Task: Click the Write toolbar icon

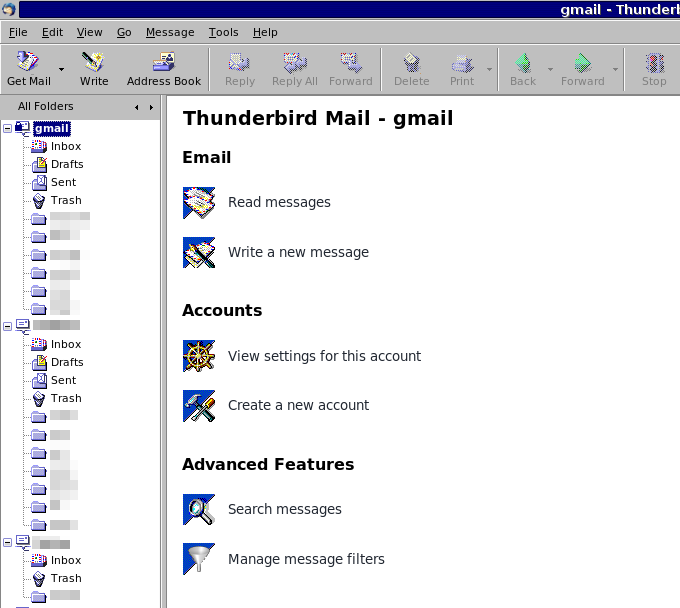Action: [94, 62]
